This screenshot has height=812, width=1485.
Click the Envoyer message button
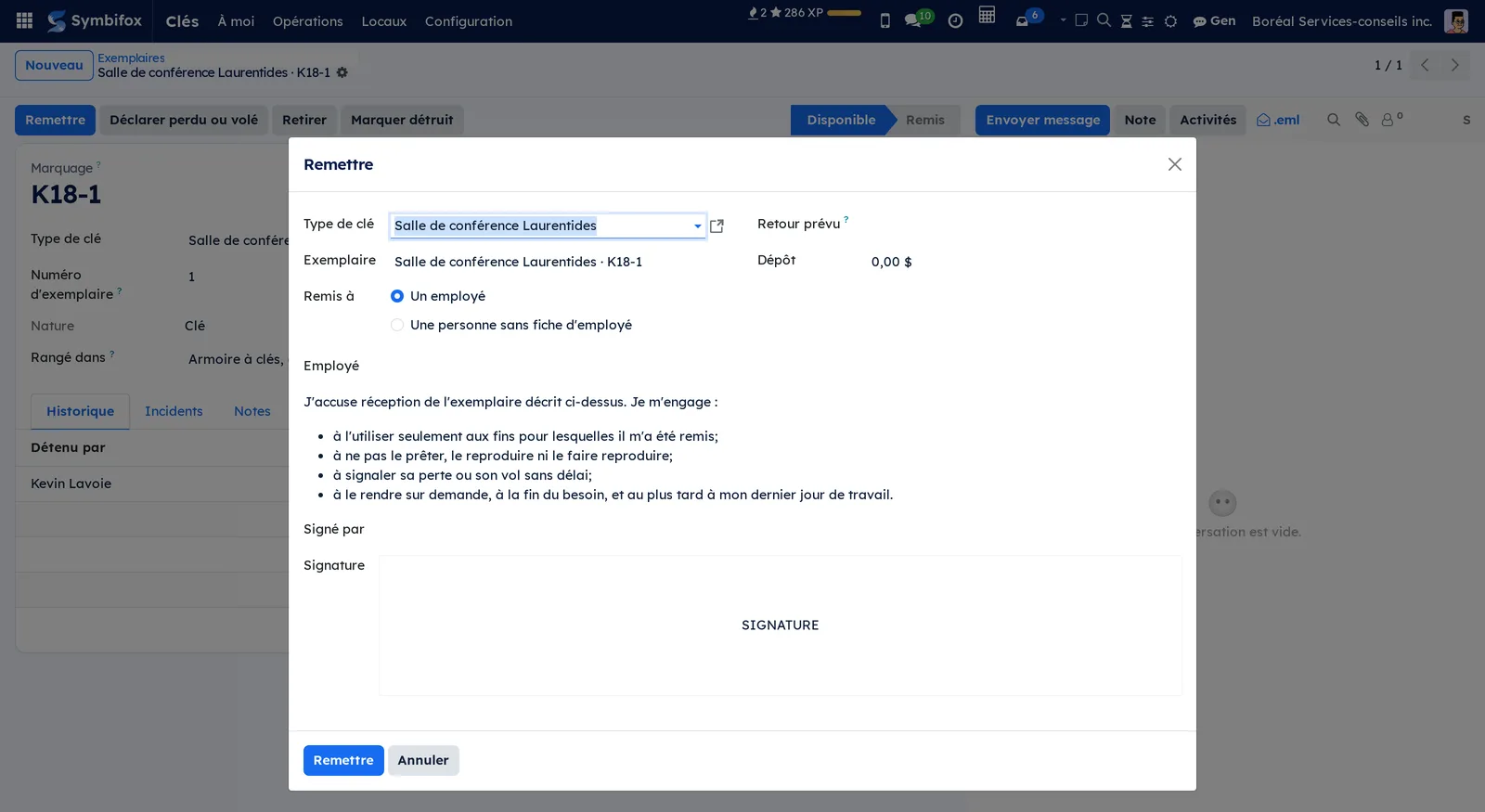click(x=1043, y=120)
